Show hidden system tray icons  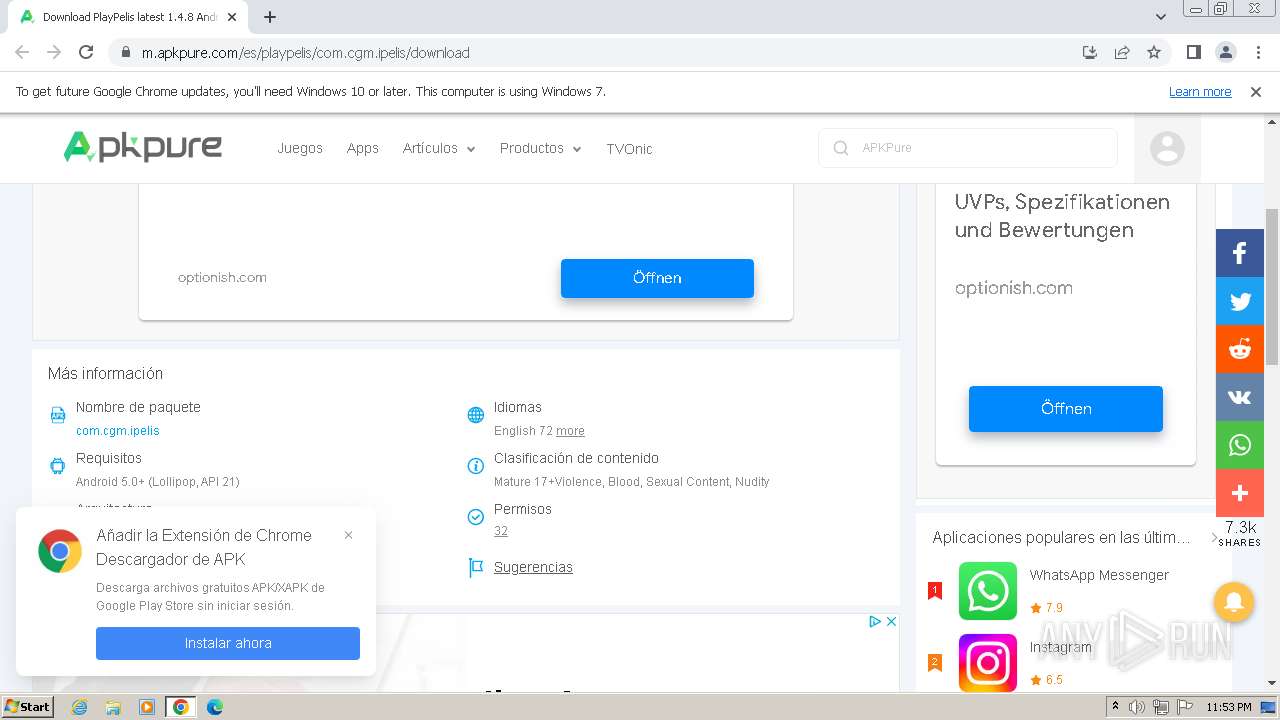point(1115,707)
